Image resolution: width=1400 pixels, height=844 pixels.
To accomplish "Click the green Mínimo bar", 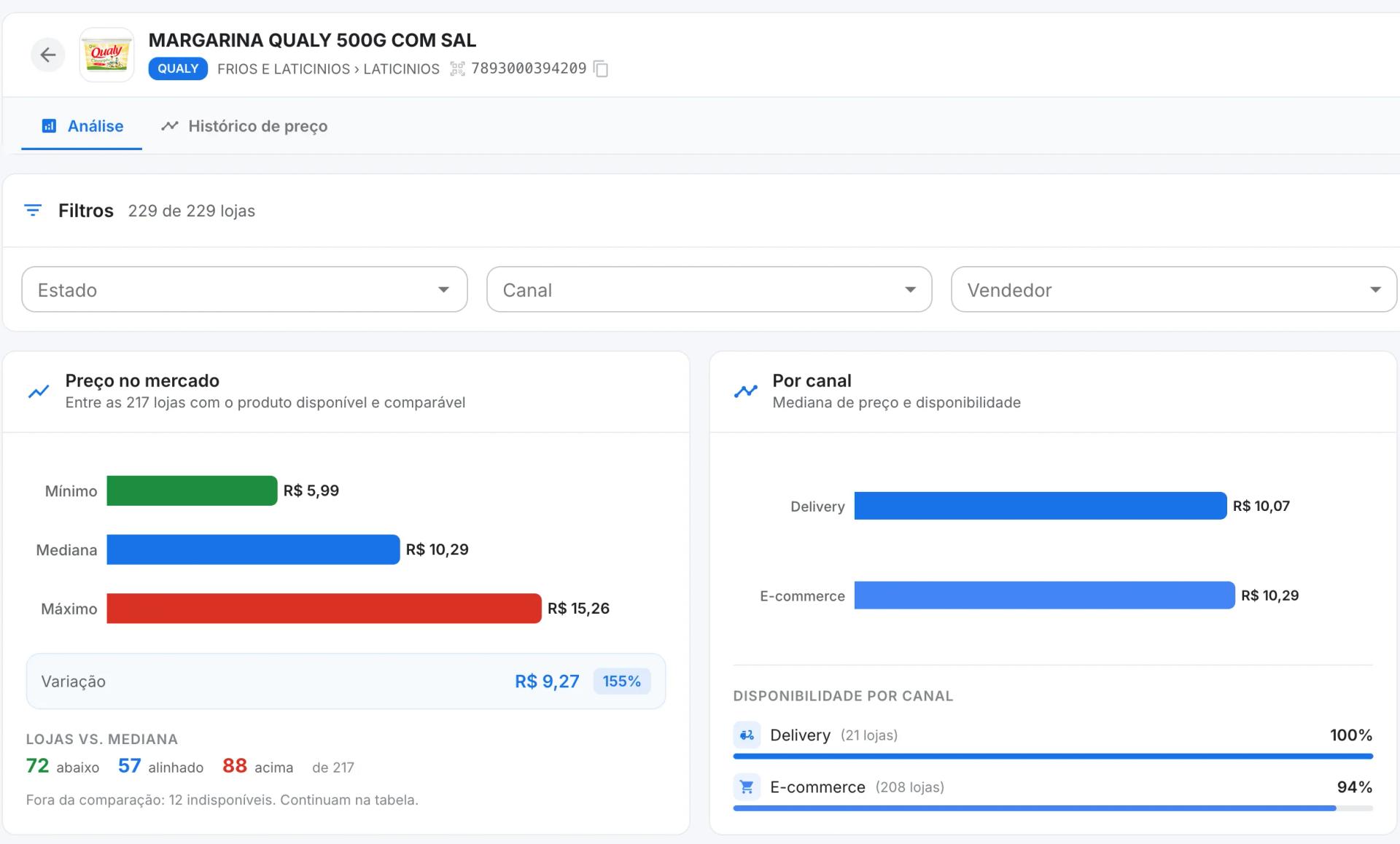I will pos(192,491).
